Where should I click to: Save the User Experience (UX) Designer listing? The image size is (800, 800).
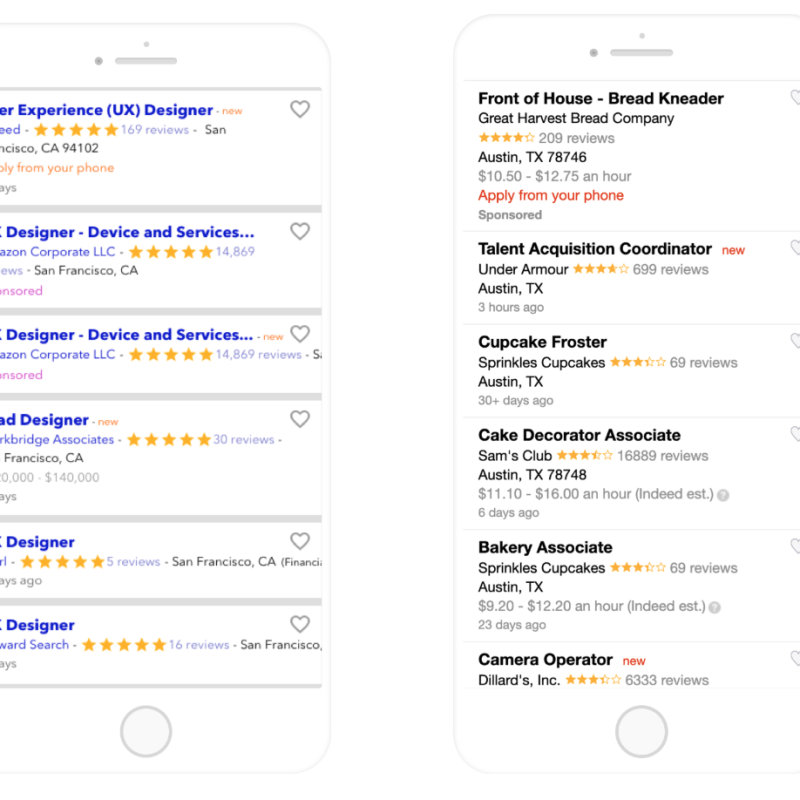299,109
